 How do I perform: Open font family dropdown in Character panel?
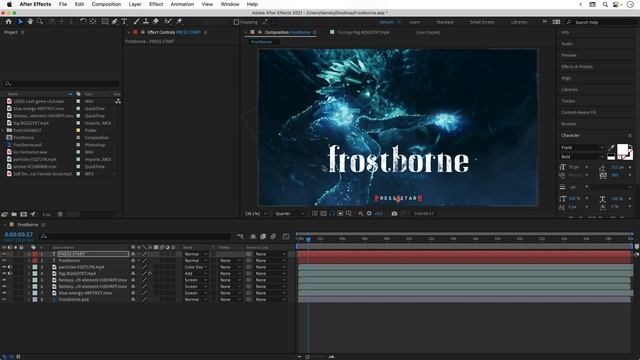582,148
